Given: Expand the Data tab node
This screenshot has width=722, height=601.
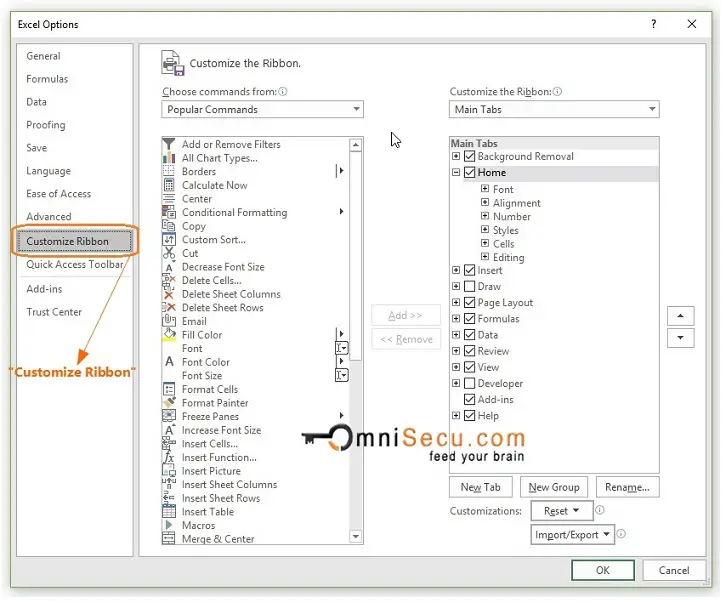Looking at the screenshot, I should tap(456, 335).
